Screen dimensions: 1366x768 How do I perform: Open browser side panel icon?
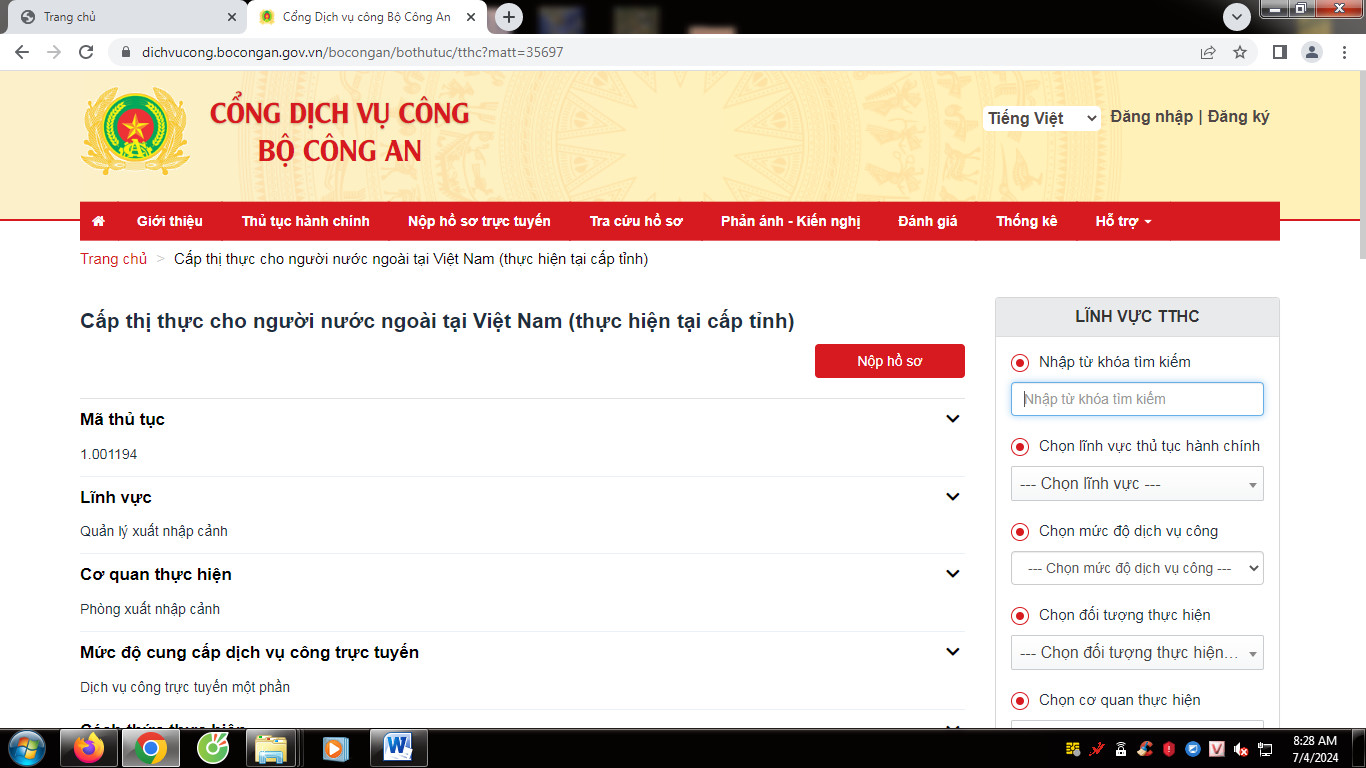(1279, 52)
